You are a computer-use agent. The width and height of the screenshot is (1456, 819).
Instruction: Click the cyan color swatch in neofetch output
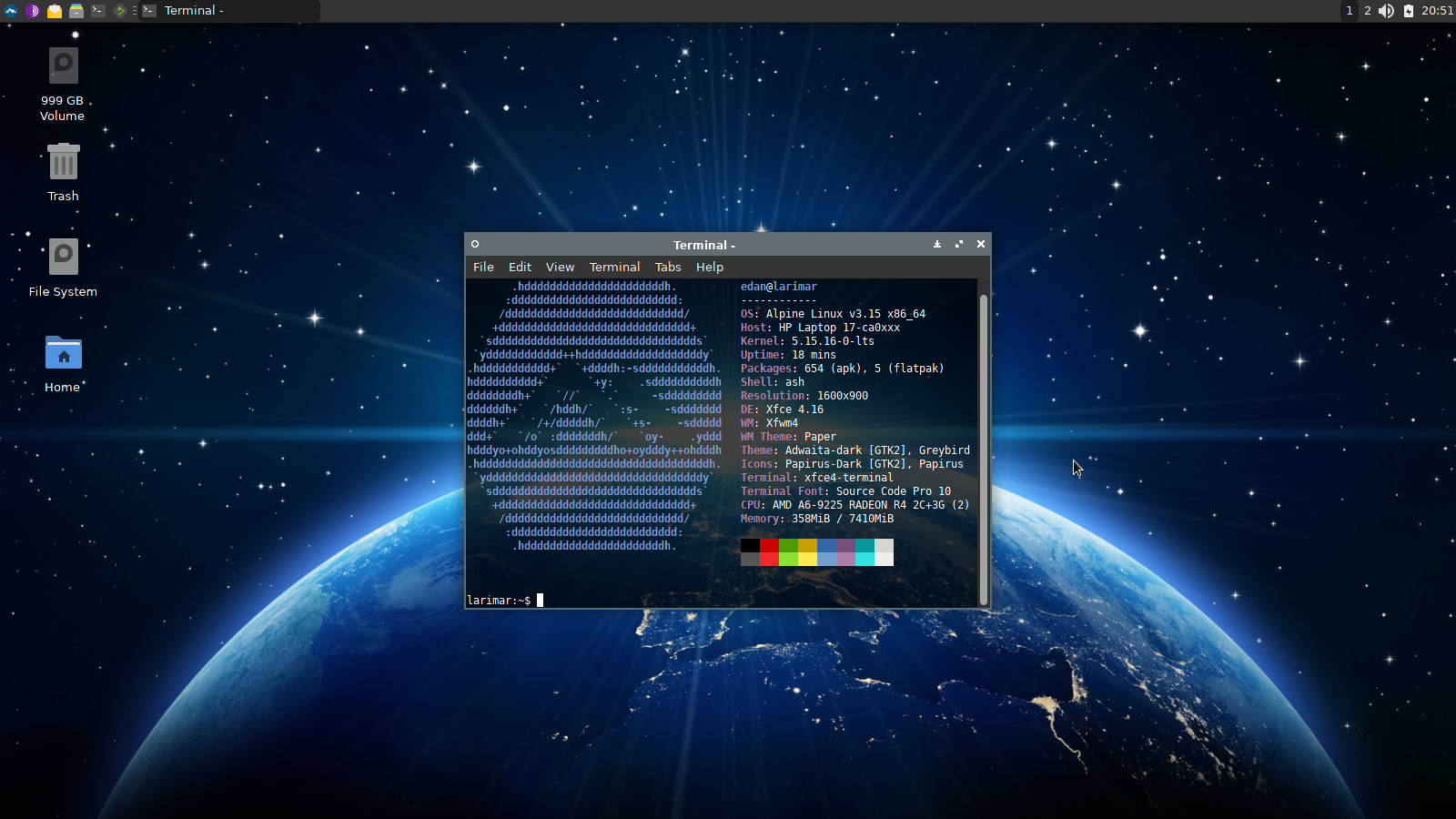[864, 552]
